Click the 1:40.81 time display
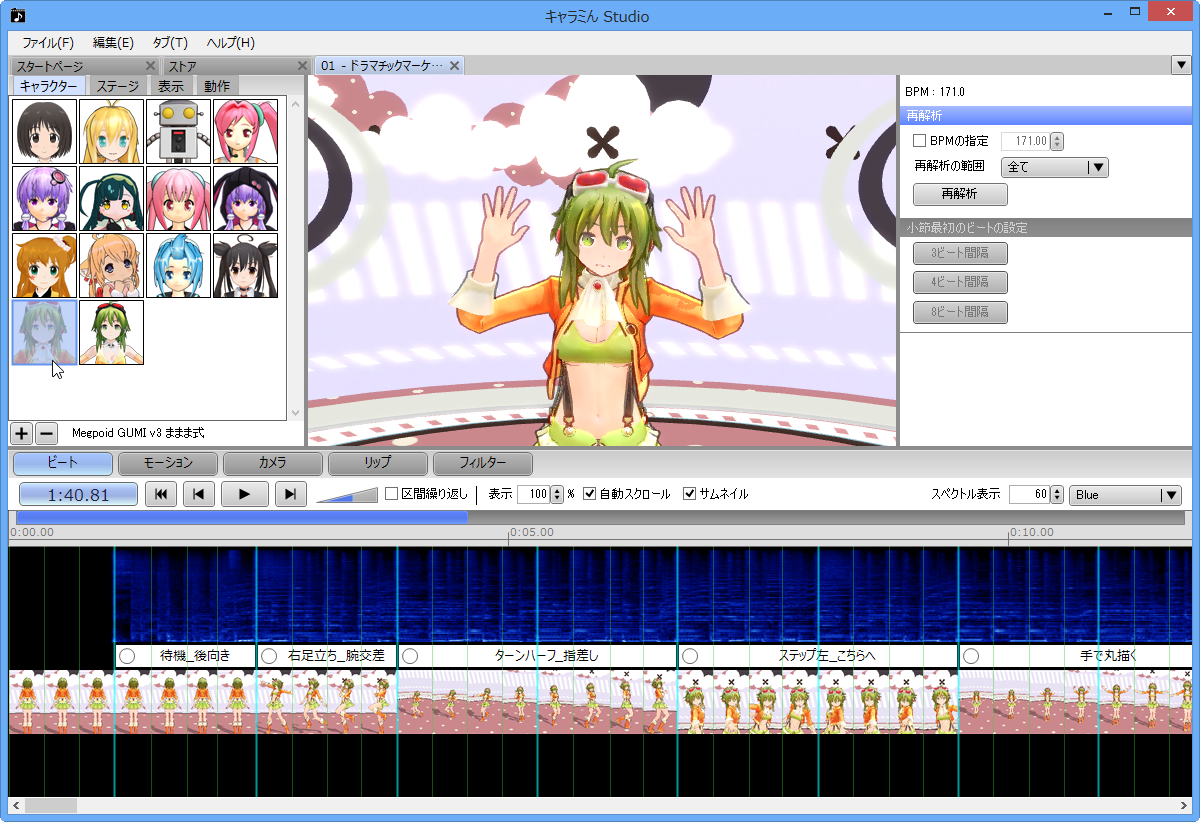The image size is (1200, 822). [78, 494]
